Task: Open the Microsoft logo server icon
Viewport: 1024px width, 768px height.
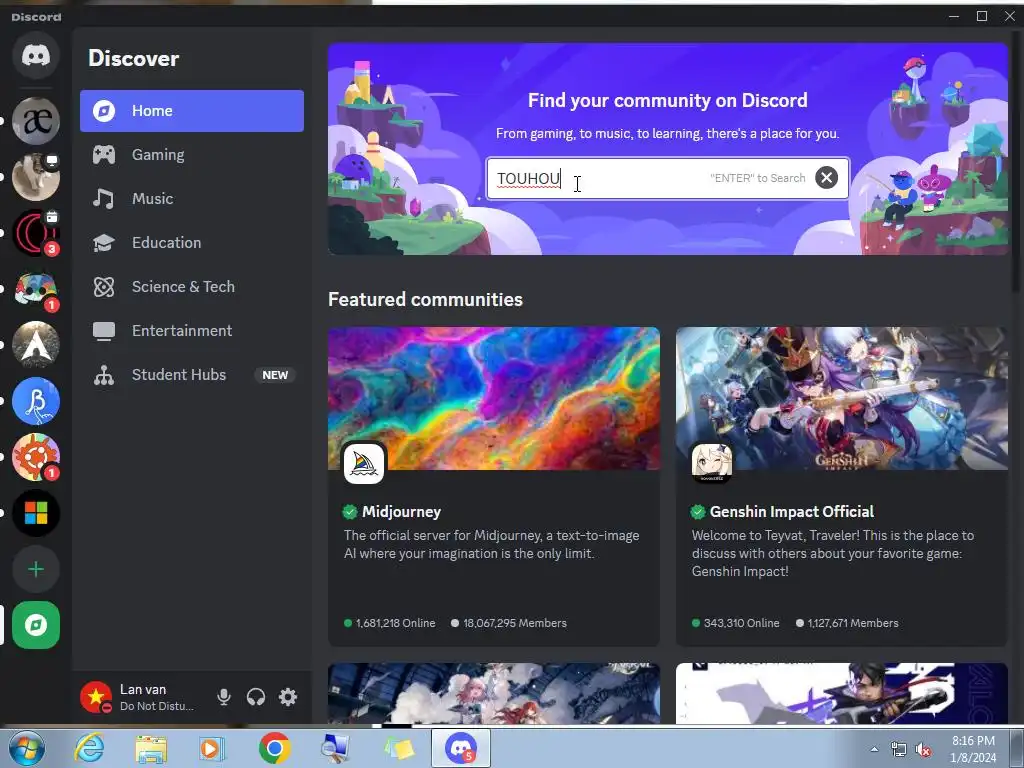Action: tap(36, 513)
